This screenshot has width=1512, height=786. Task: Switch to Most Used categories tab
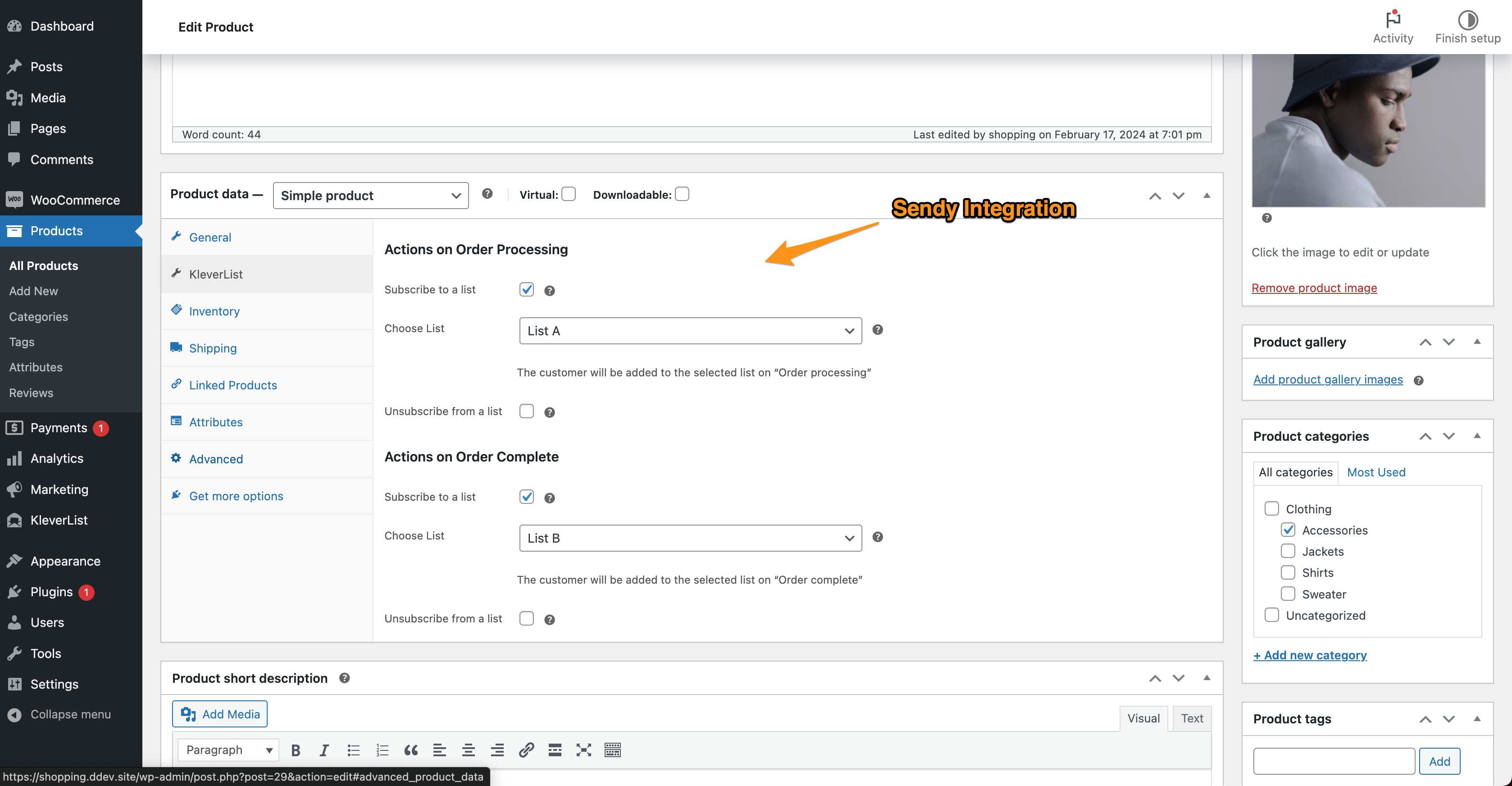1376,472
